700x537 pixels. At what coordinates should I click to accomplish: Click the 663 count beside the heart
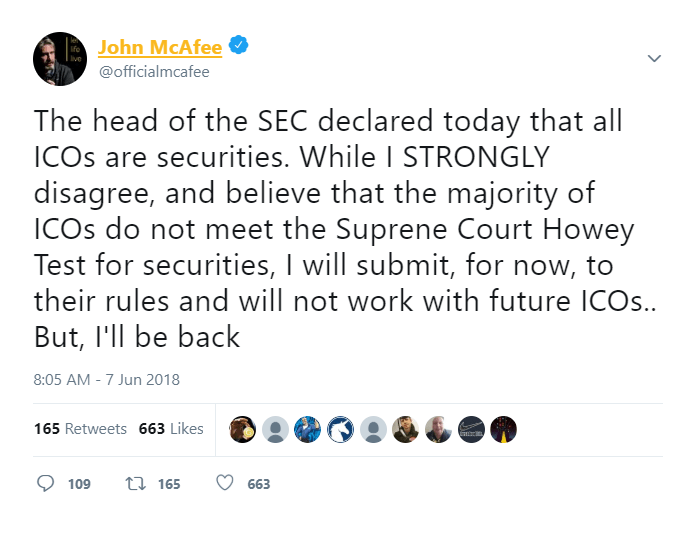pyautogui.click(x=259, y=484)
